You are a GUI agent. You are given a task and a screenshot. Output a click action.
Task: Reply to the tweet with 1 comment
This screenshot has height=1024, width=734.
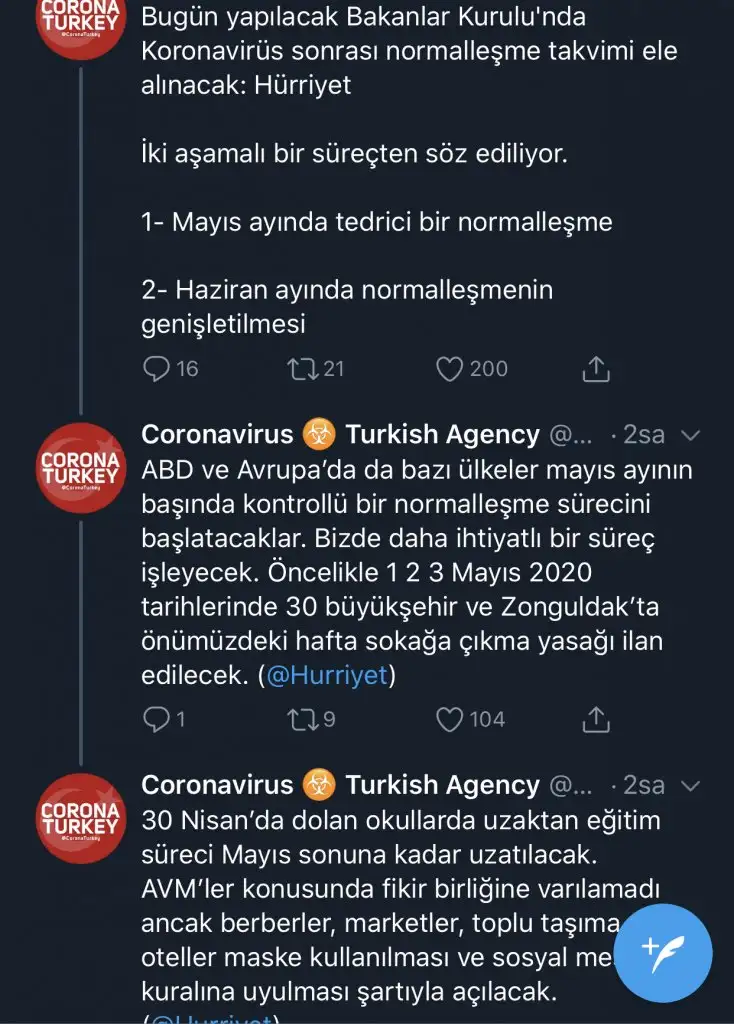[x=157, y=719]
